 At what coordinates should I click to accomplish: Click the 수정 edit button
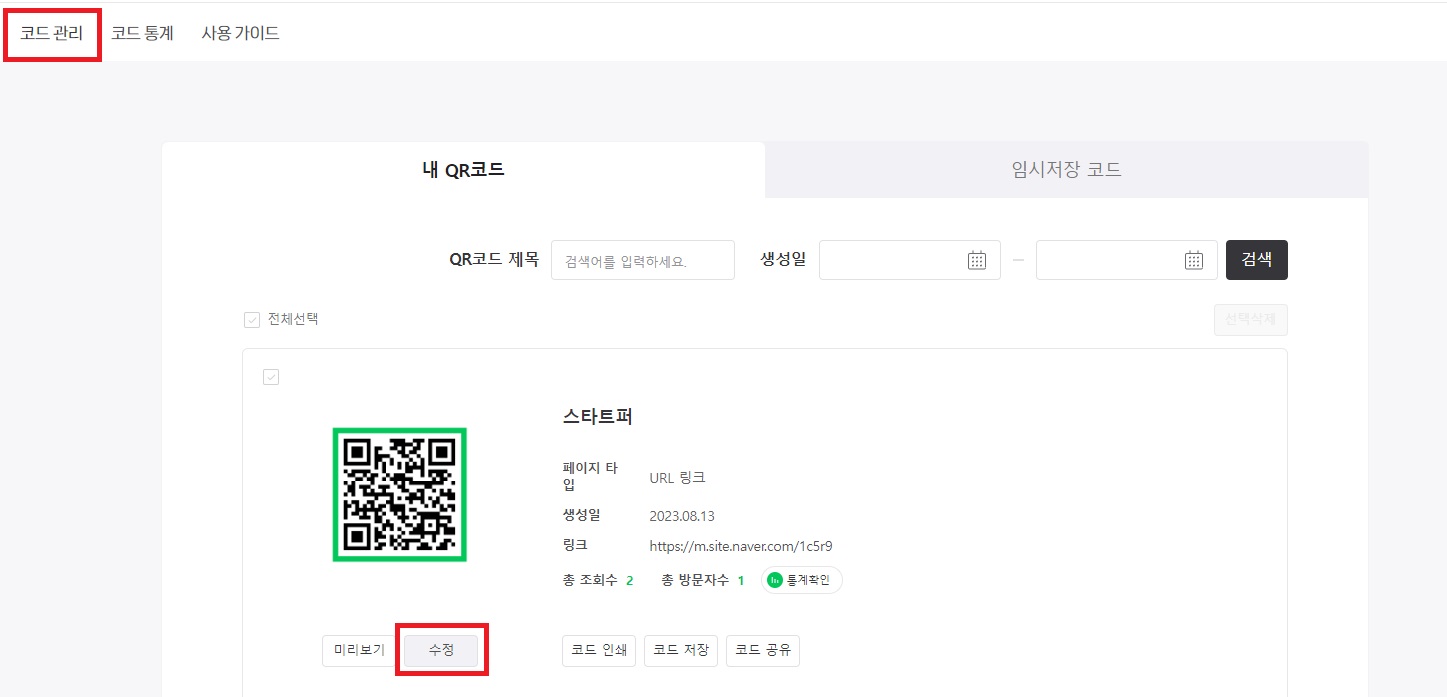441,649
